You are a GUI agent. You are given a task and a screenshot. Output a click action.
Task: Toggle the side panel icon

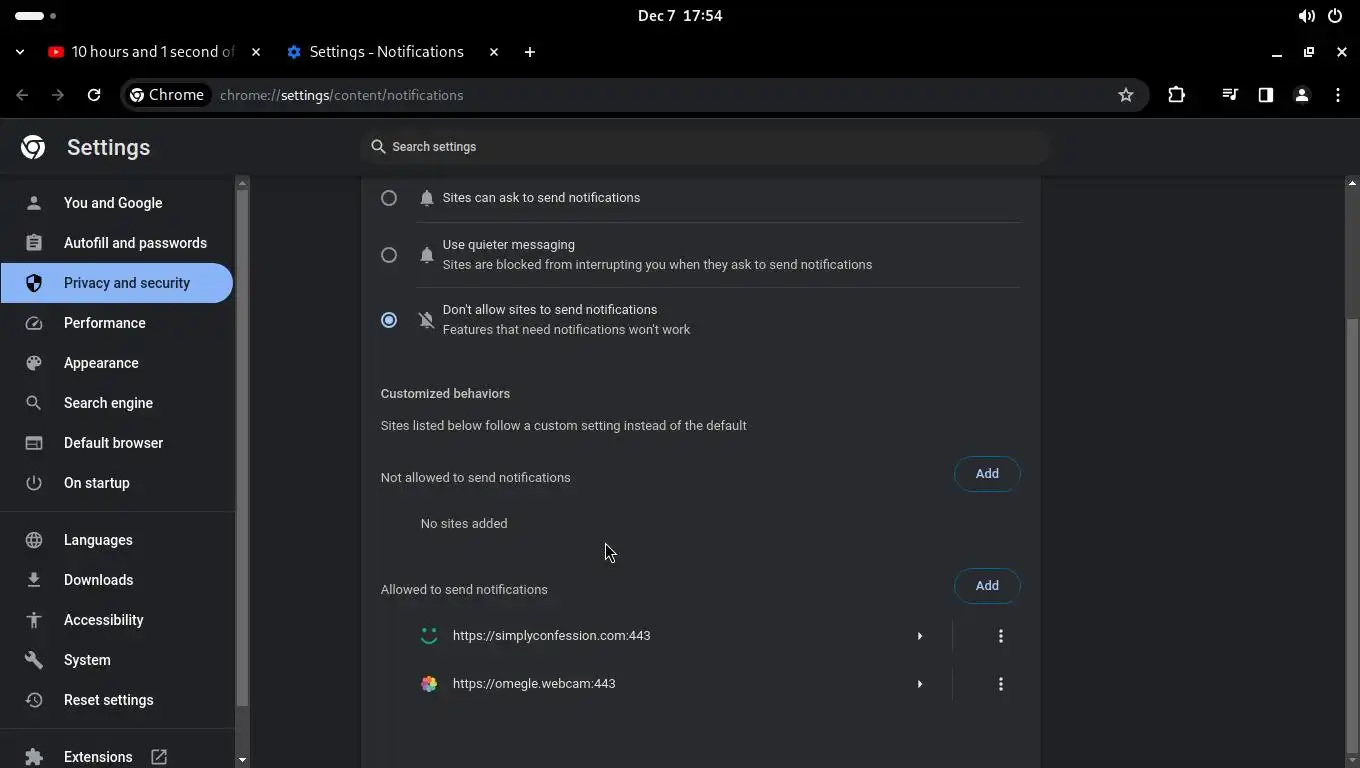coord(1266,95)
